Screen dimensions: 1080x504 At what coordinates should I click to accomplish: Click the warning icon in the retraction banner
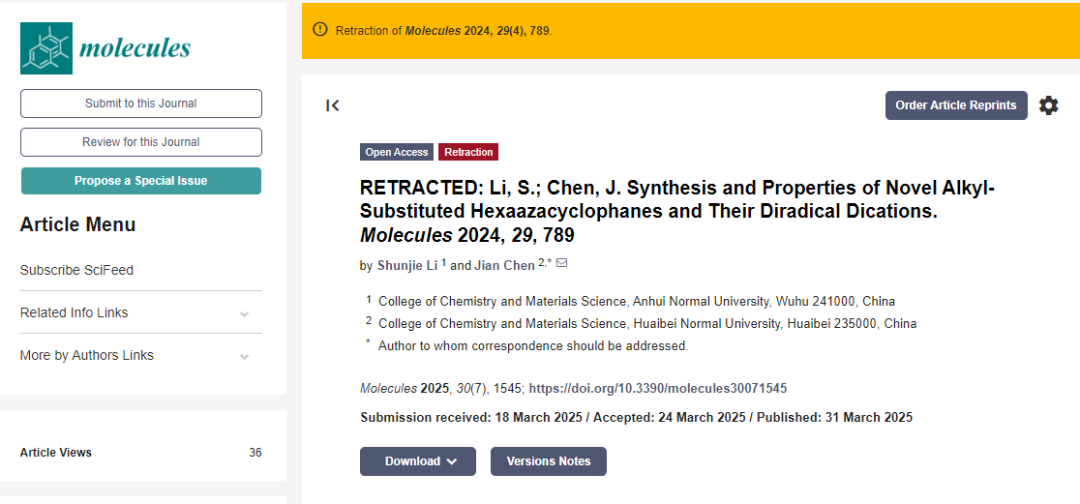pyautogui.click(x=320, y=30)
